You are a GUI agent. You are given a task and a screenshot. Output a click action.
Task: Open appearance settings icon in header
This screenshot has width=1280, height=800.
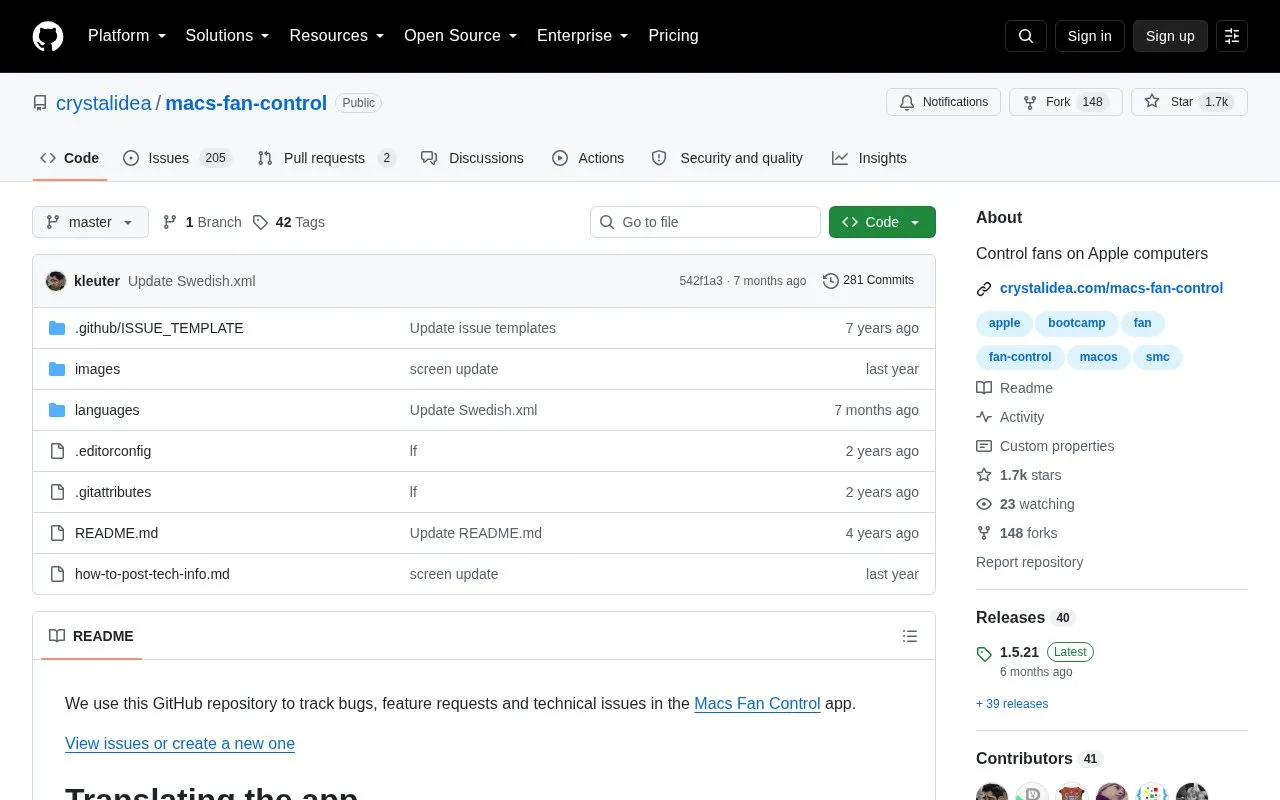click(1232, 36)
